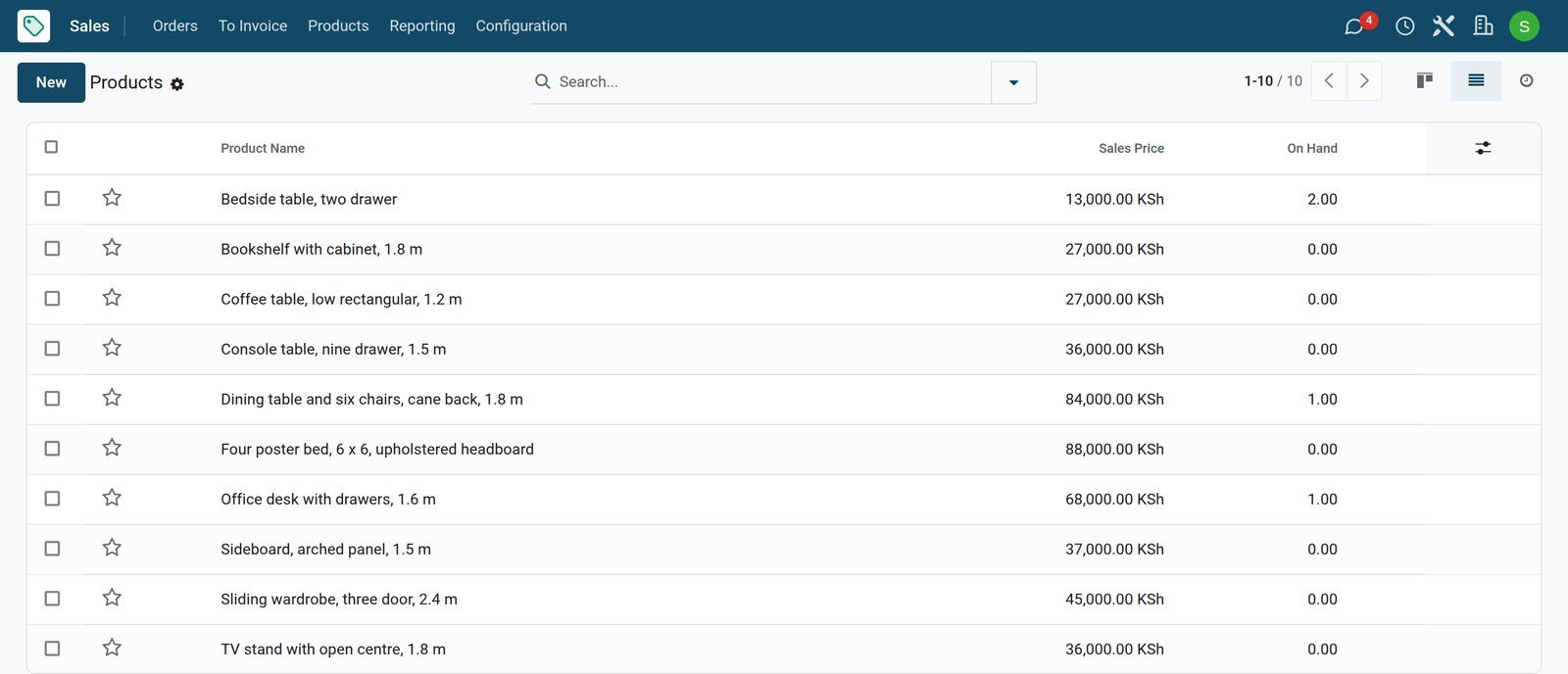Open the Reporting menu
This screenshot has height=674, width=1568.
click(x=422, y=25)
